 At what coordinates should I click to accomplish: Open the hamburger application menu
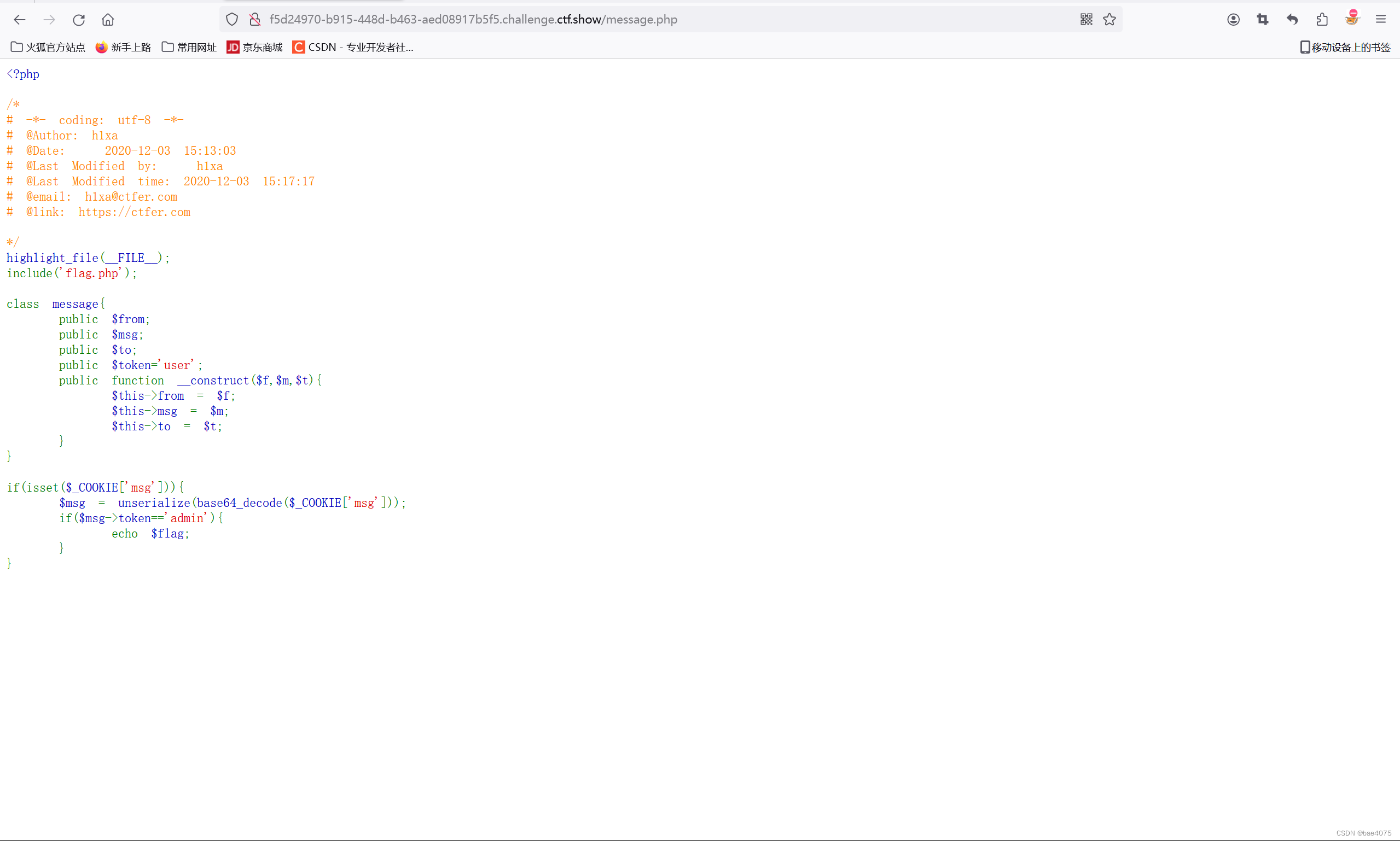1381,20
